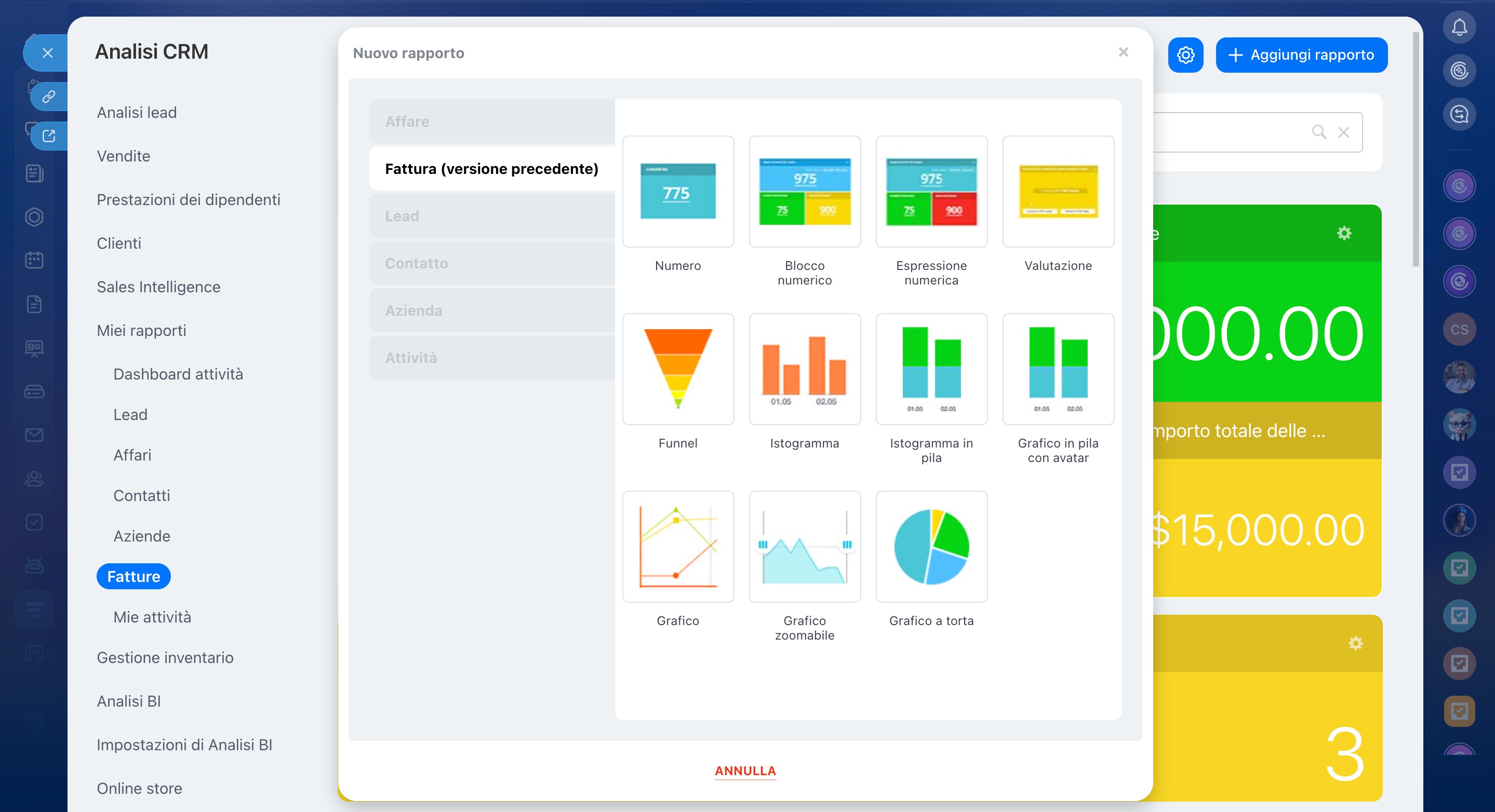Select the Funnel report type
This screenshot has width=1495, height=812.
(678, 369)
